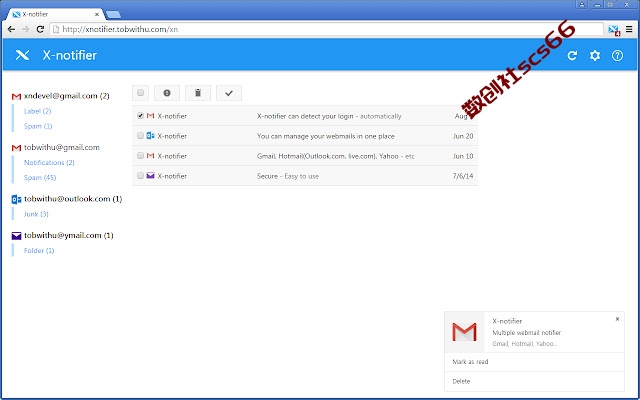Open message 'Gmail, Hotmail(Outlook.com, live.com), Yahoo'
This screenshot has height=400, width=640.
(304, 156)
